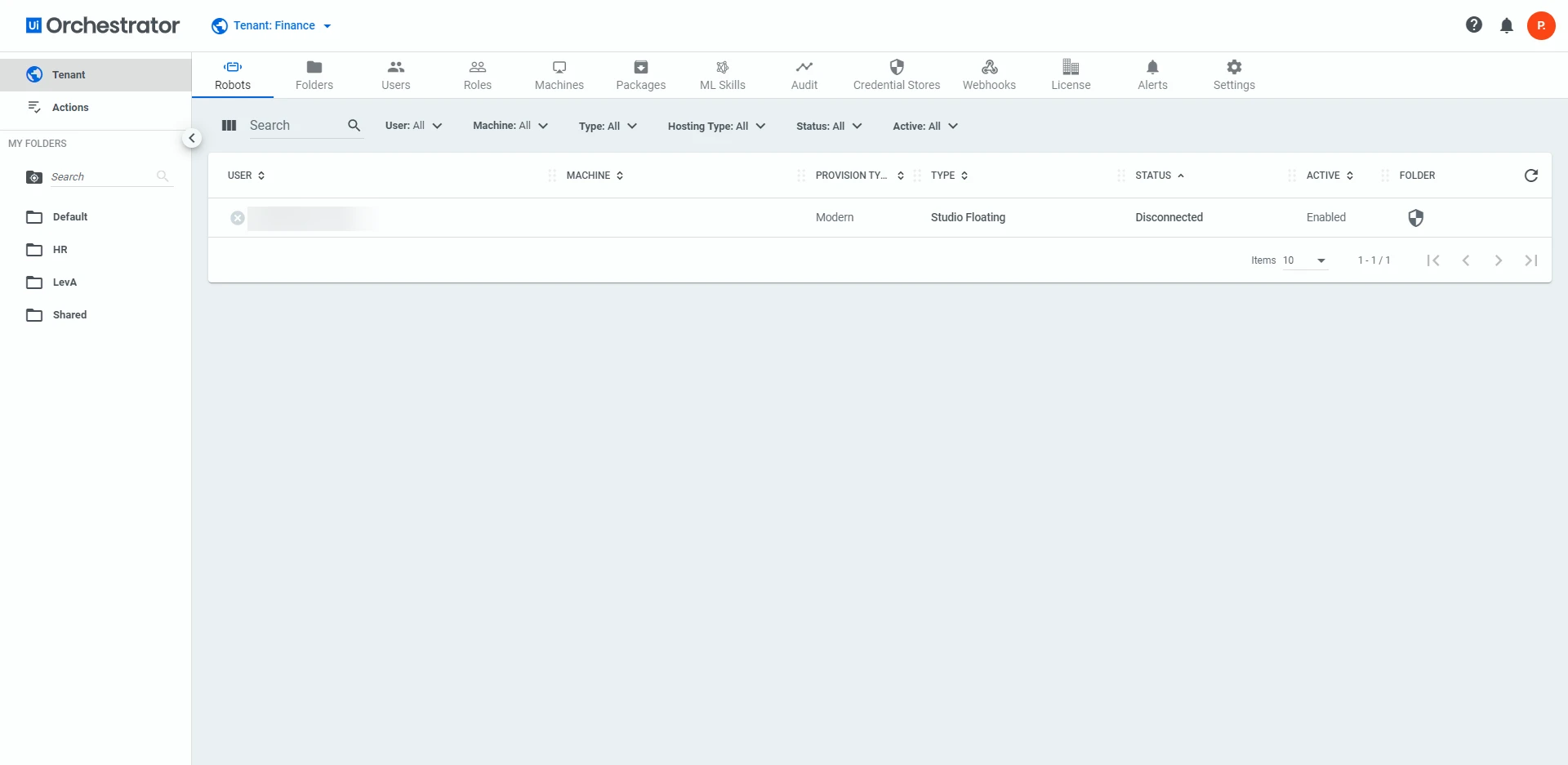
Task: Click the Studio Floating type cell
Action: tap(968, 217)
